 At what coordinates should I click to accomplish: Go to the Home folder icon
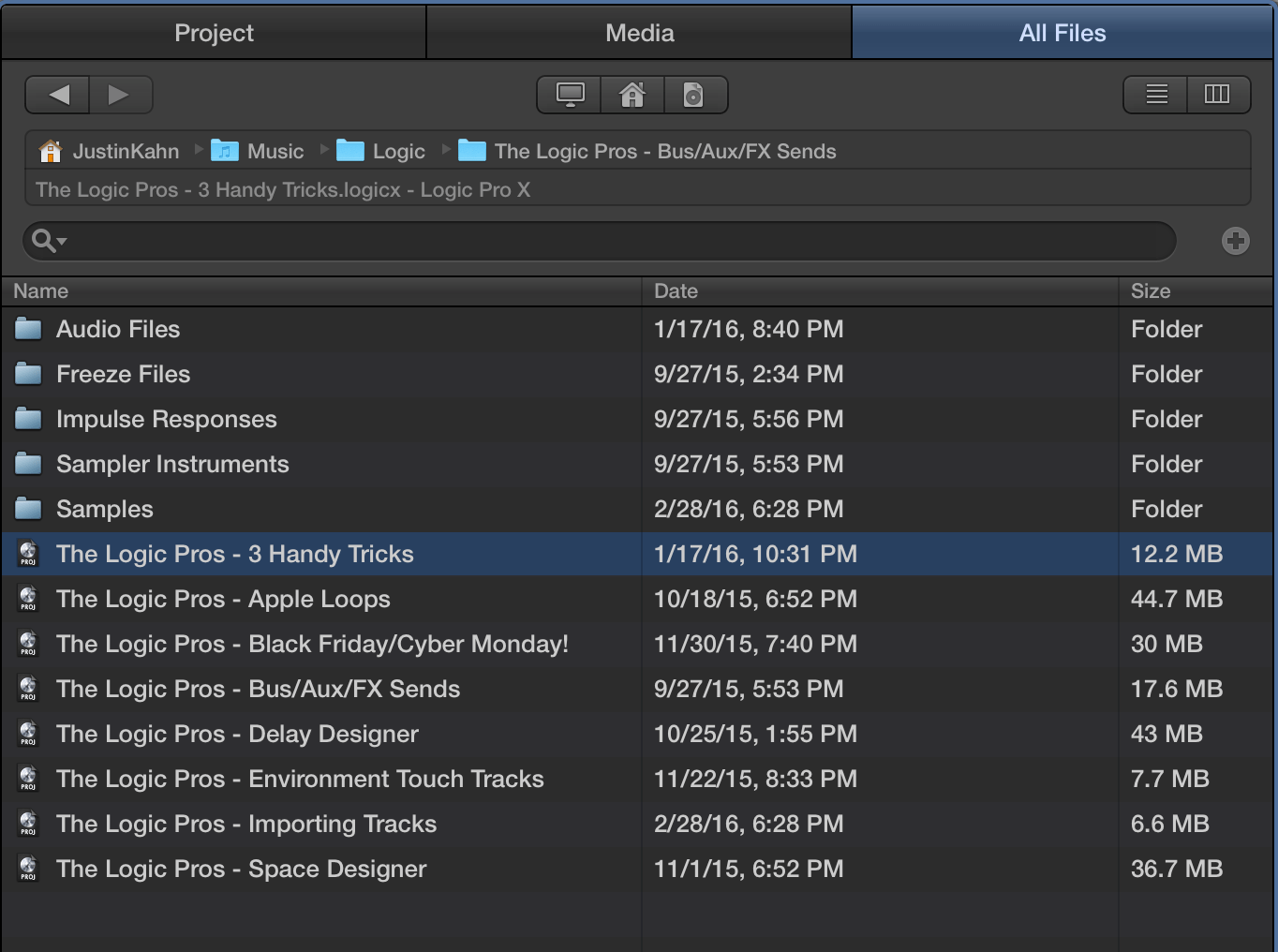[x=632, y=95]
